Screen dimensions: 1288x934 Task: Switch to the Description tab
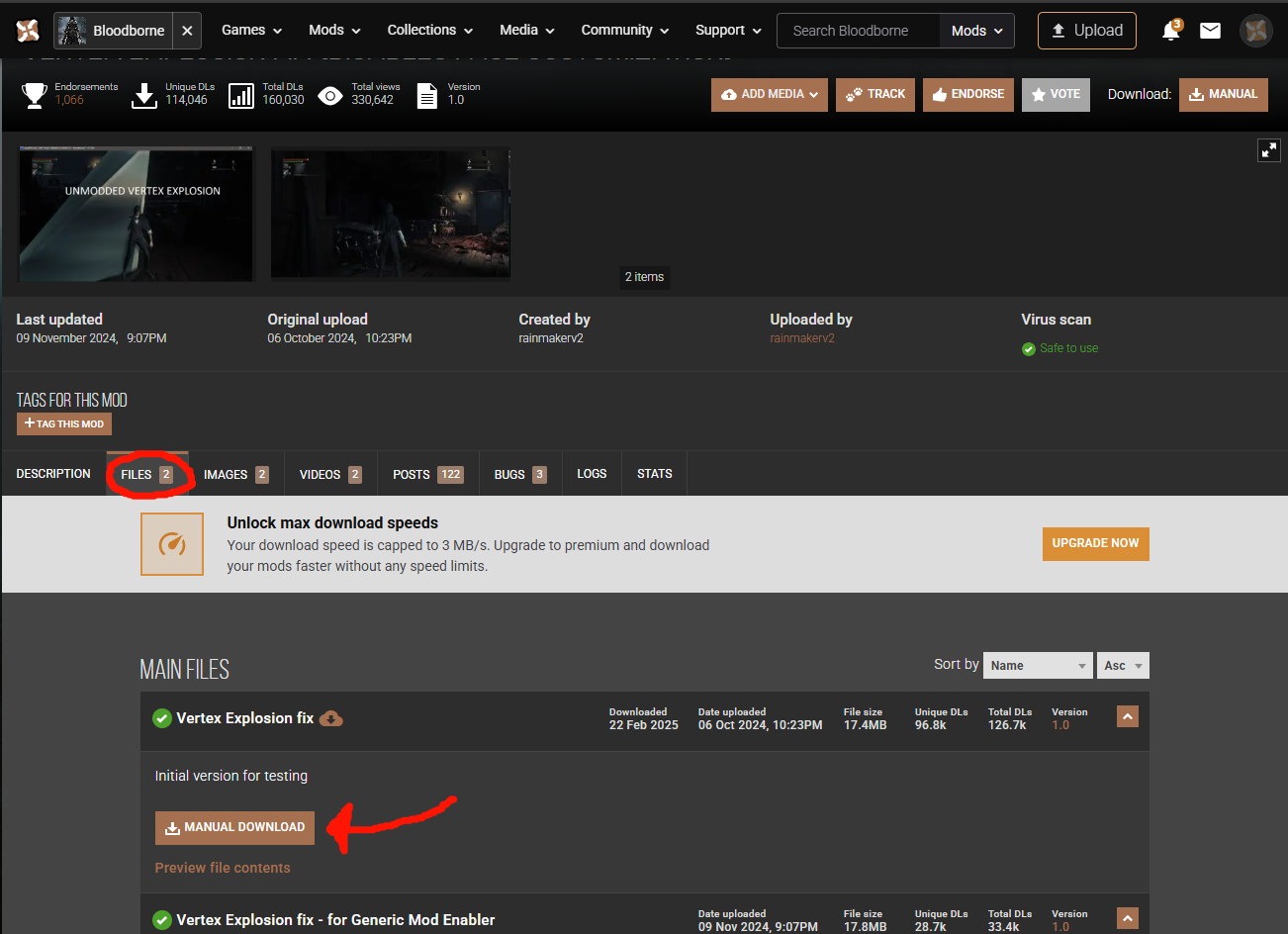53,474
